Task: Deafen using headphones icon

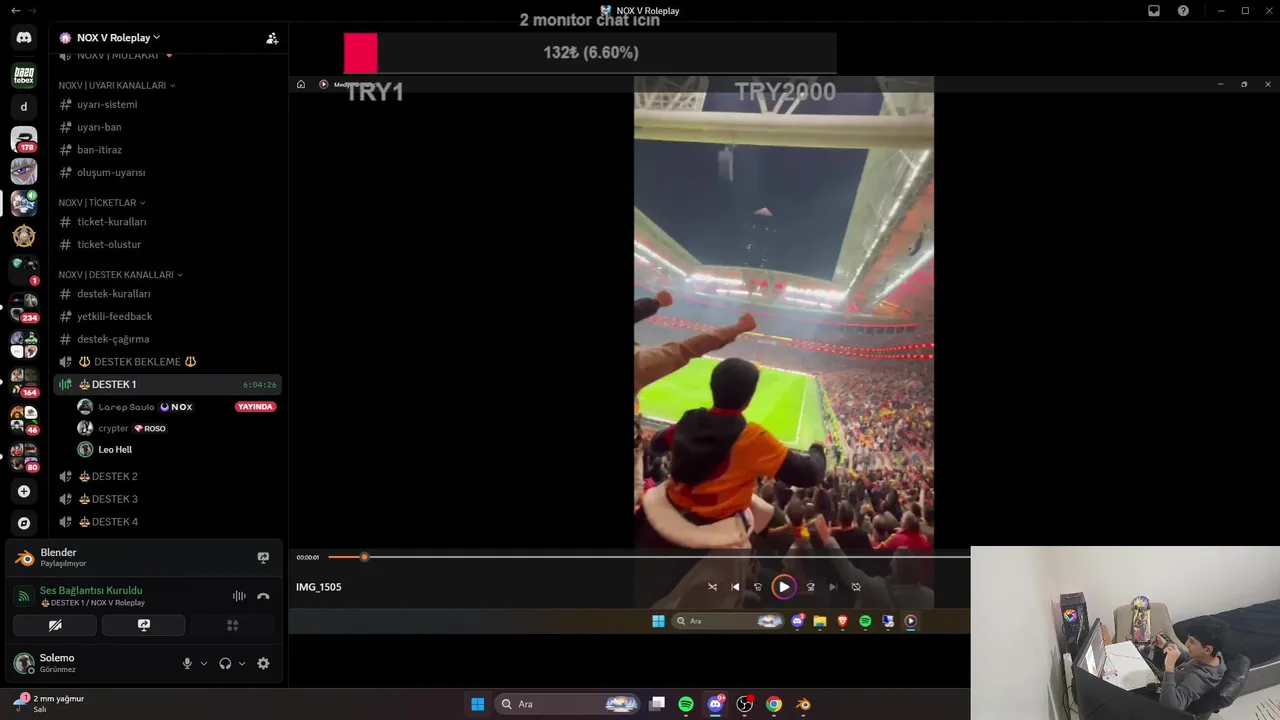Action: click(x=225, y=663)
